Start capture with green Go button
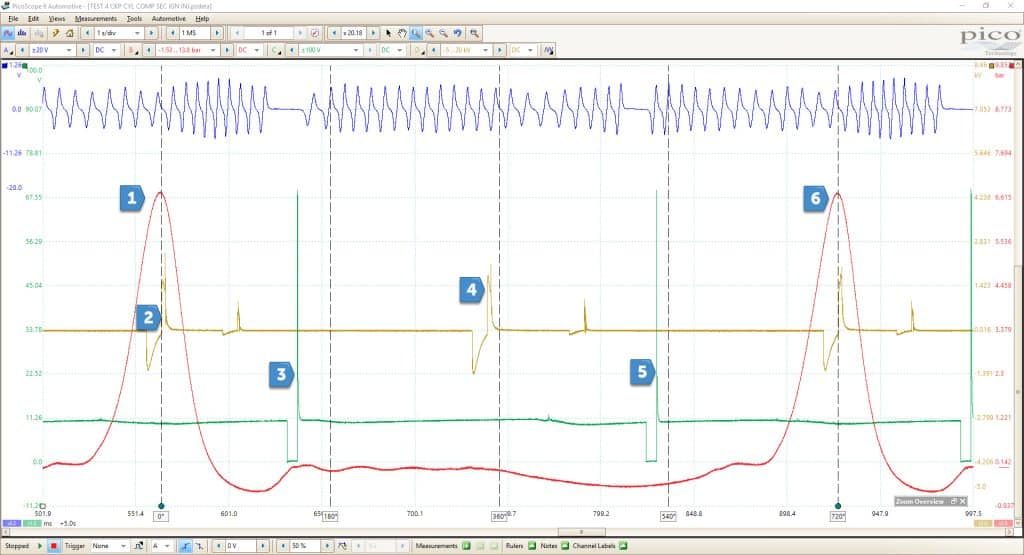This screenshot has height=555, width=1024. pyautogui.click(x=40, y=546)
